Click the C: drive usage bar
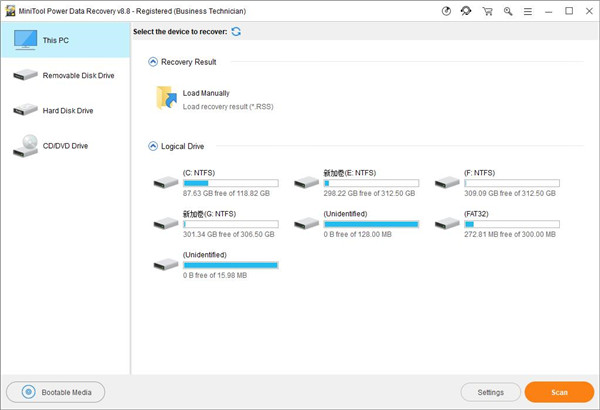 pos(231,183)
